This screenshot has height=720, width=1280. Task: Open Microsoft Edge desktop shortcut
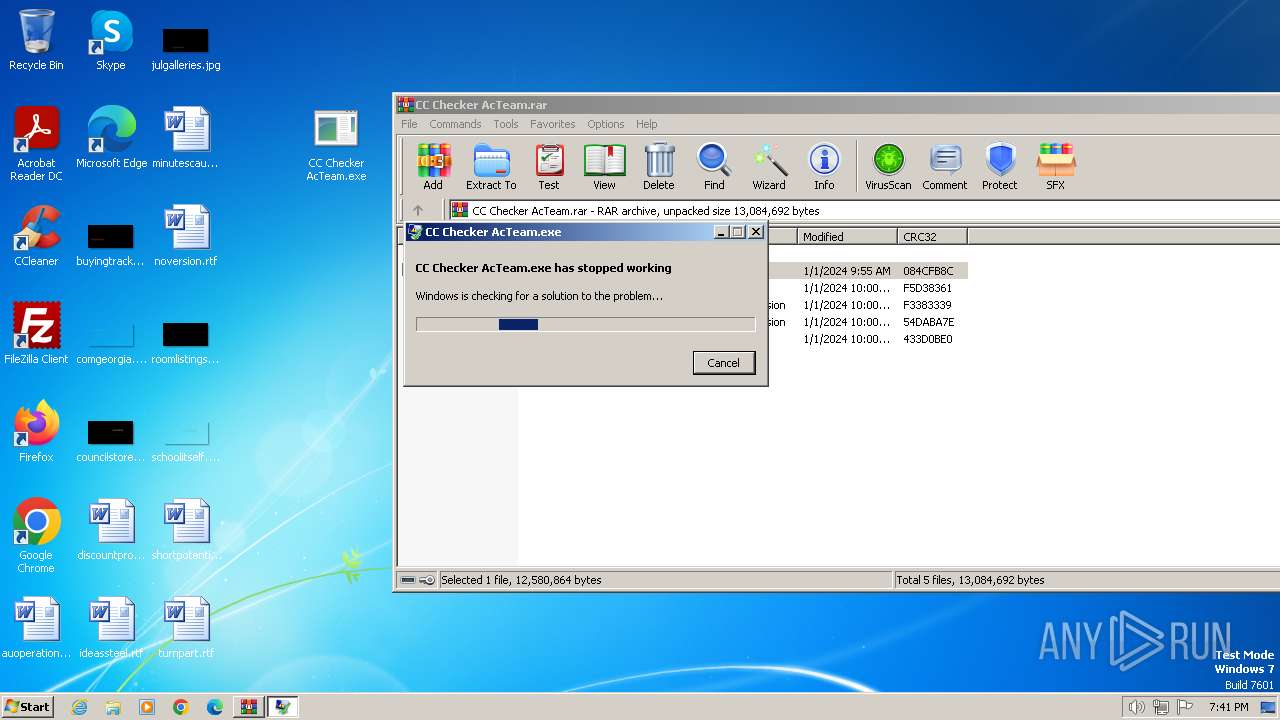(x=111, y=138)
